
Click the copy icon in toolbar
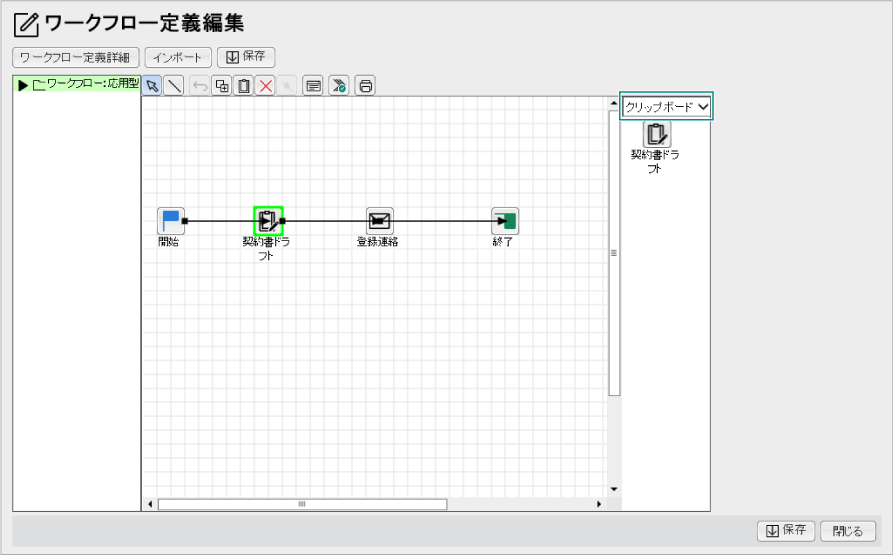pyautogui.click(x=222, y=86)
